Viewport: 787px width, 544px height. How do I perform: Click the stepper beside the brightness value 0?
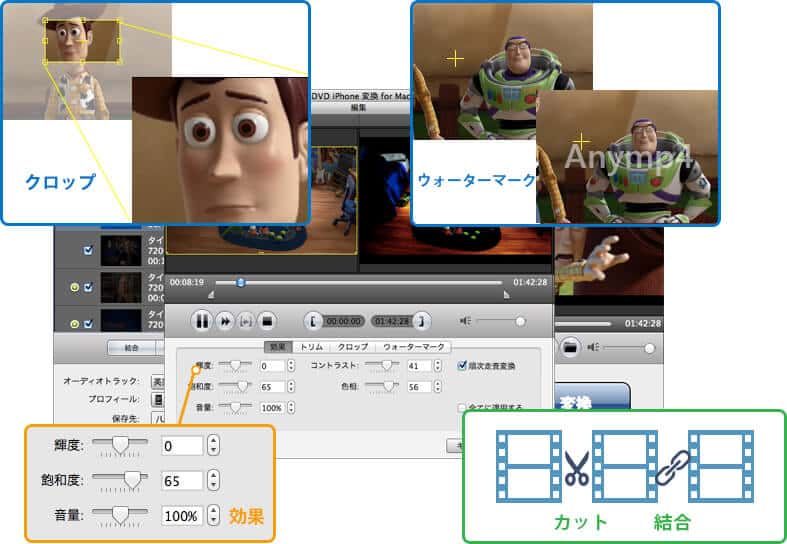(291, 366)
